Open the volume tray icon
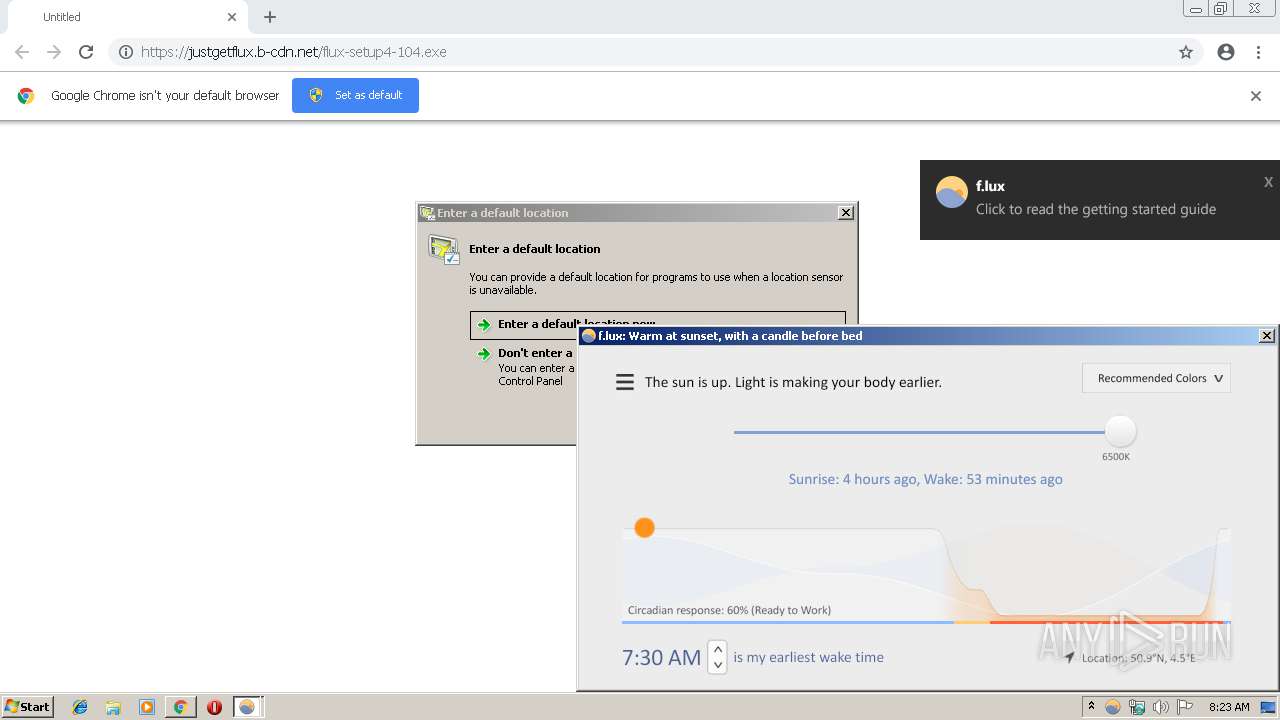The image size is (1280, 720). (x=1161, y=707)
